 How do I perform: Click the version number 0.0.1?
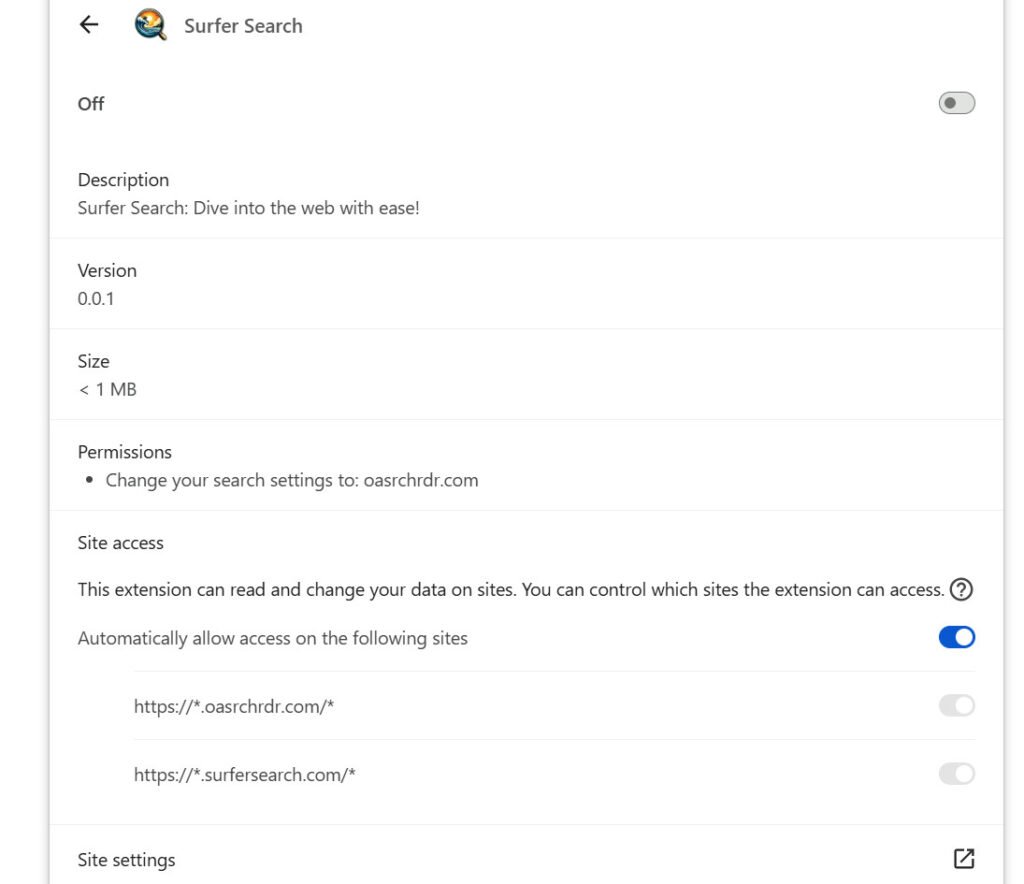point(96,298)
